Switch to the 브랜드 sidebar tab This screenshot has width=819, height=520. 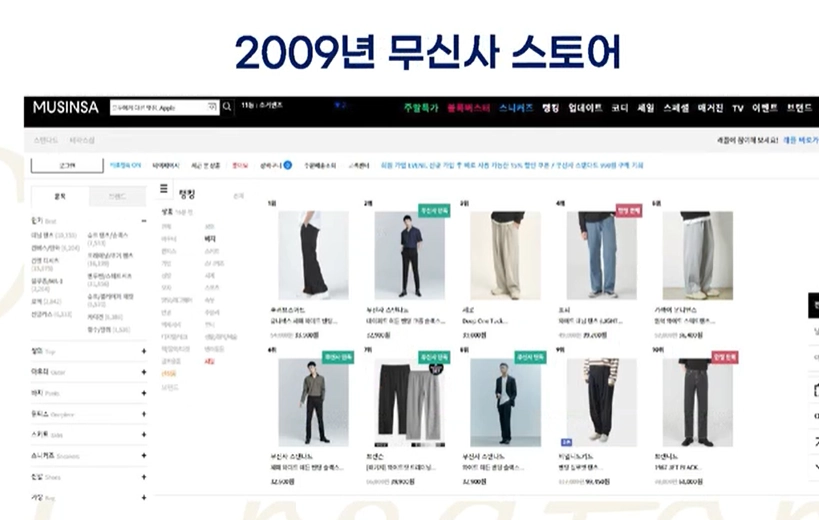(118, 197)
